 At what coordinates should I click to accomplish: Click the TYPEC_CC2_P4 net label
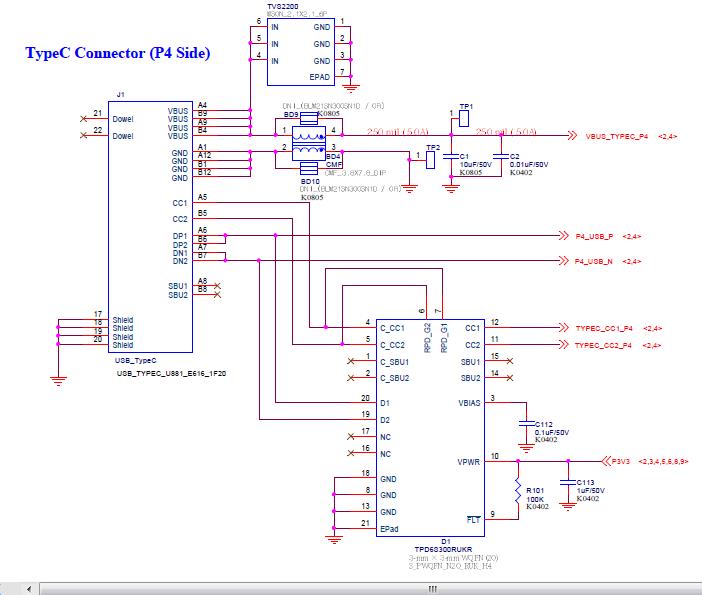point(603,345)
